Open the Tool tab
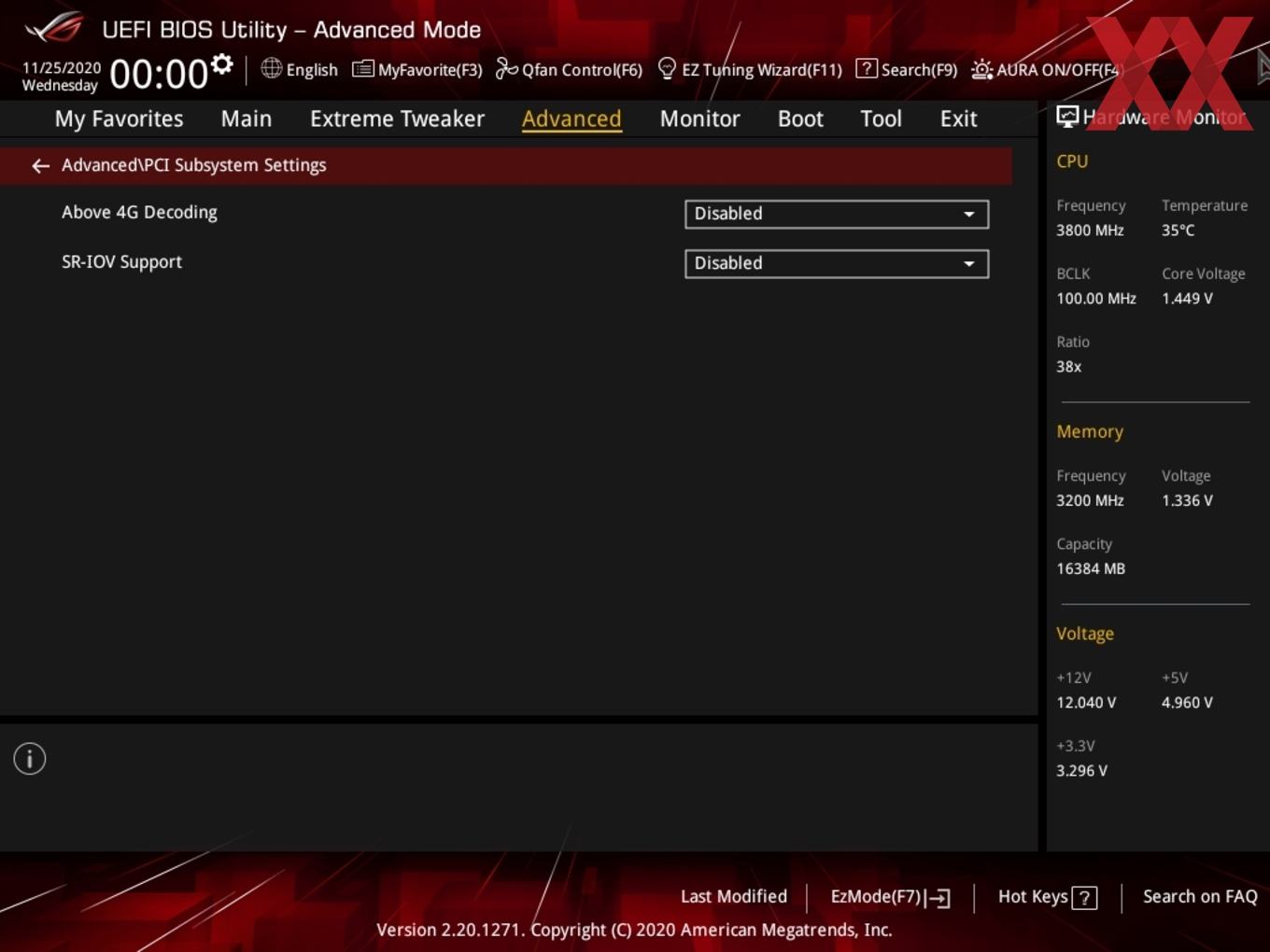This screenshot has height=952, width=1270. click(881, 119)
